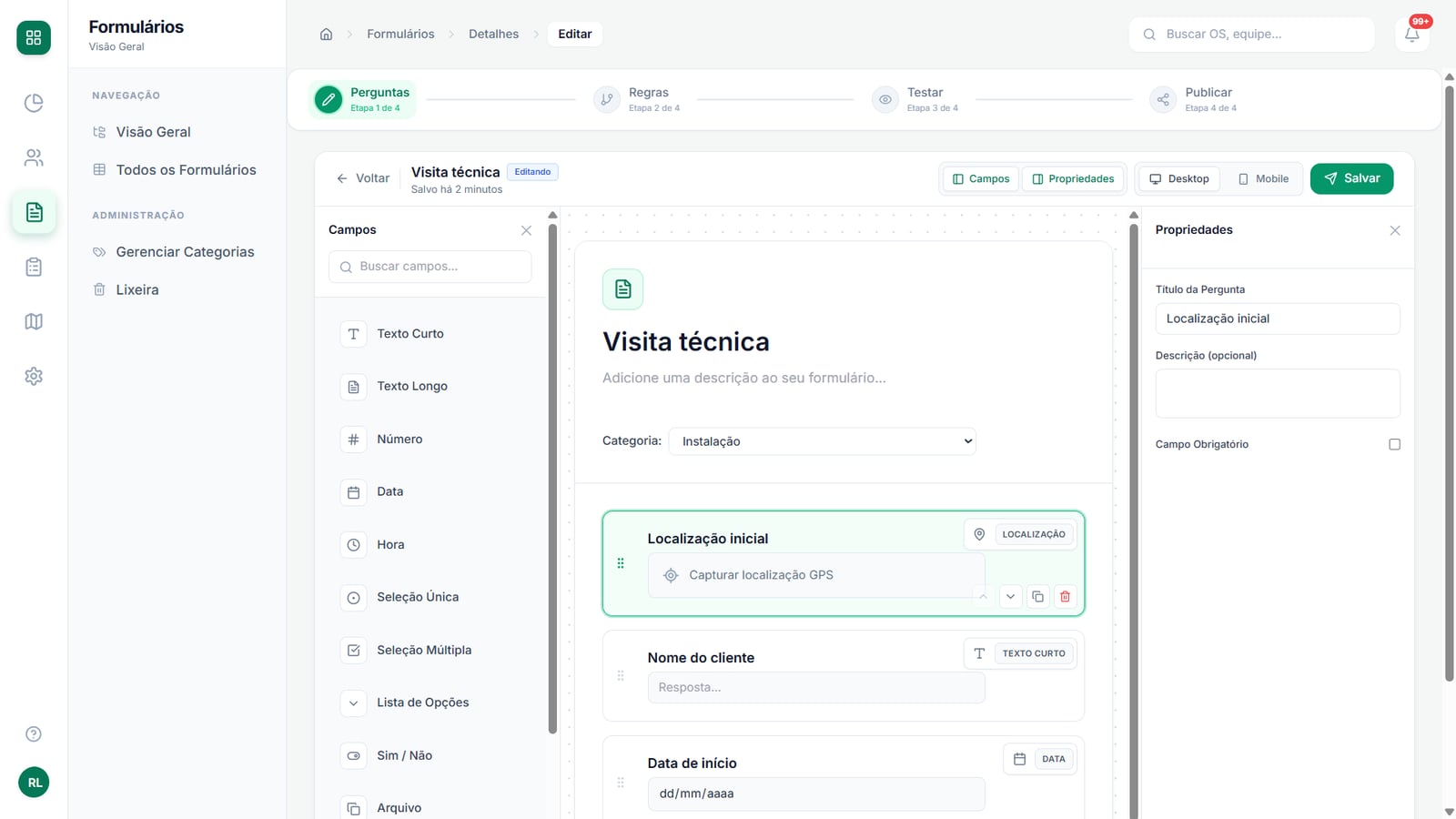
Task: Click the form description placeholder text
Action: (x=744, y=378)
